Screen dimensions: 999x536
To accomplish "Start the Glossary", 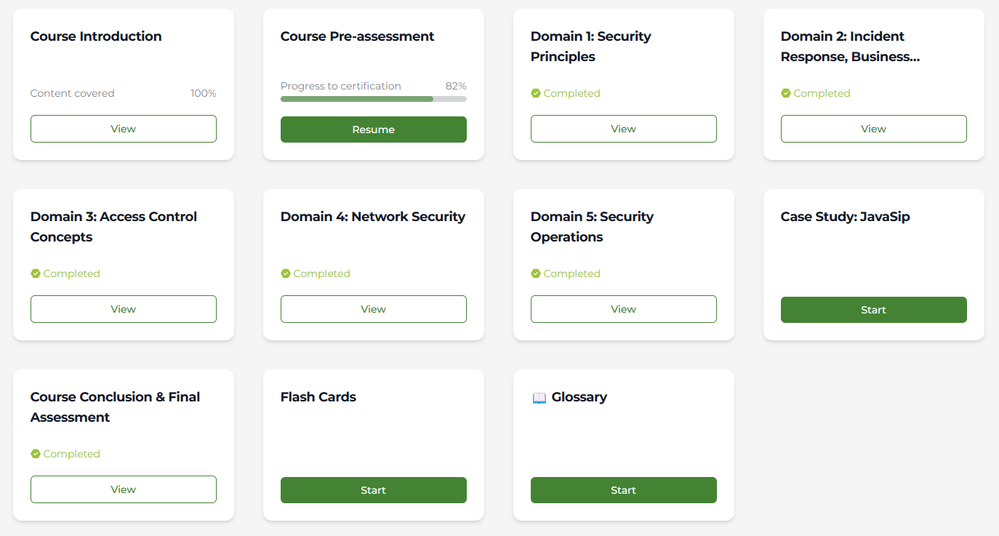I will (623, 490).
